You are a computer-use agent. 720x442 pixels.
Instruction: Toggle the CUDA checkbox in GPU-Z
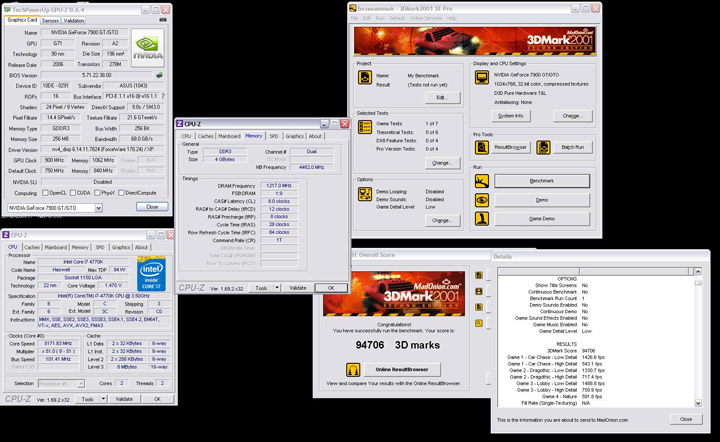[73, 193]
